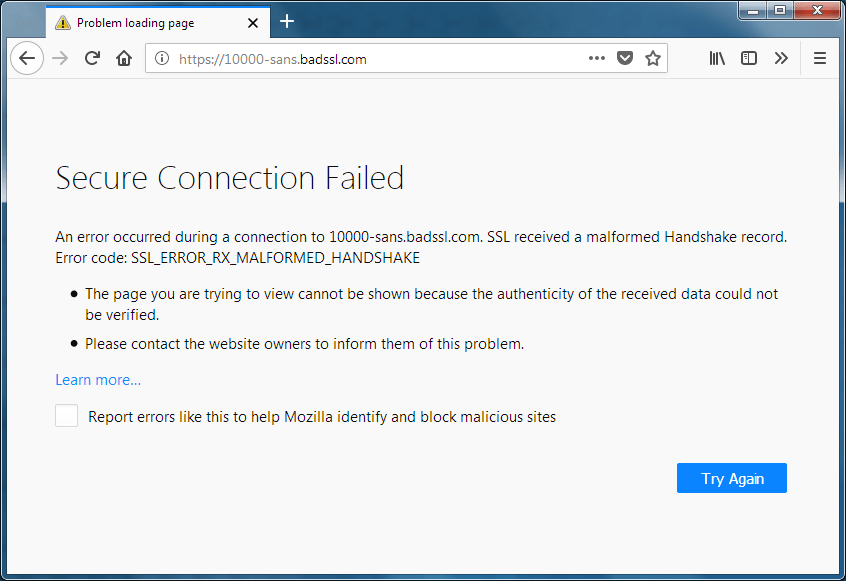Open the Firefox Home page
Viewport: 846px width, 581px height.
123,58
